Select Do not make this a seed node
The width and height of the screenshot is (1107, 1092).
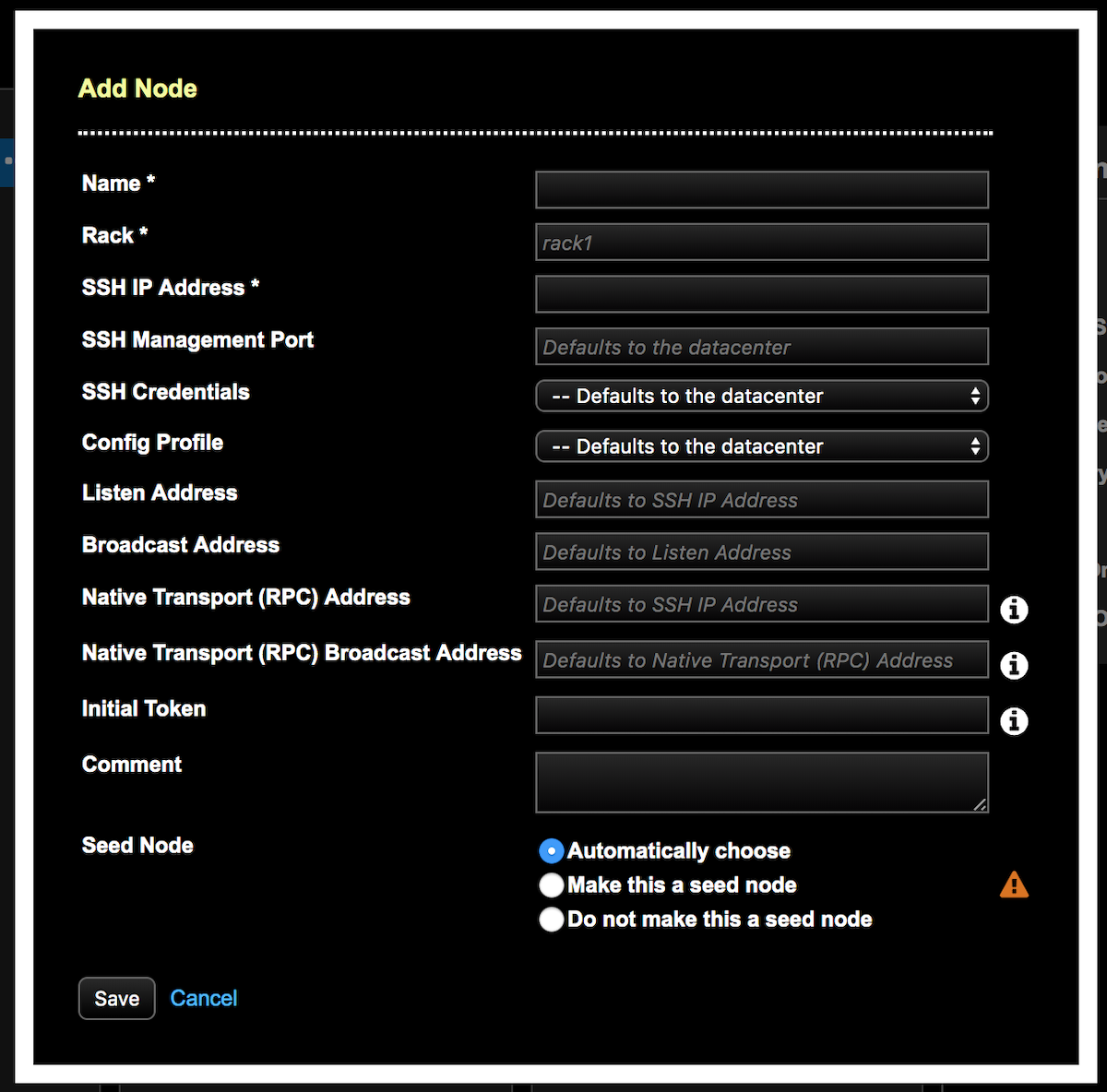(x=551, y=919)
